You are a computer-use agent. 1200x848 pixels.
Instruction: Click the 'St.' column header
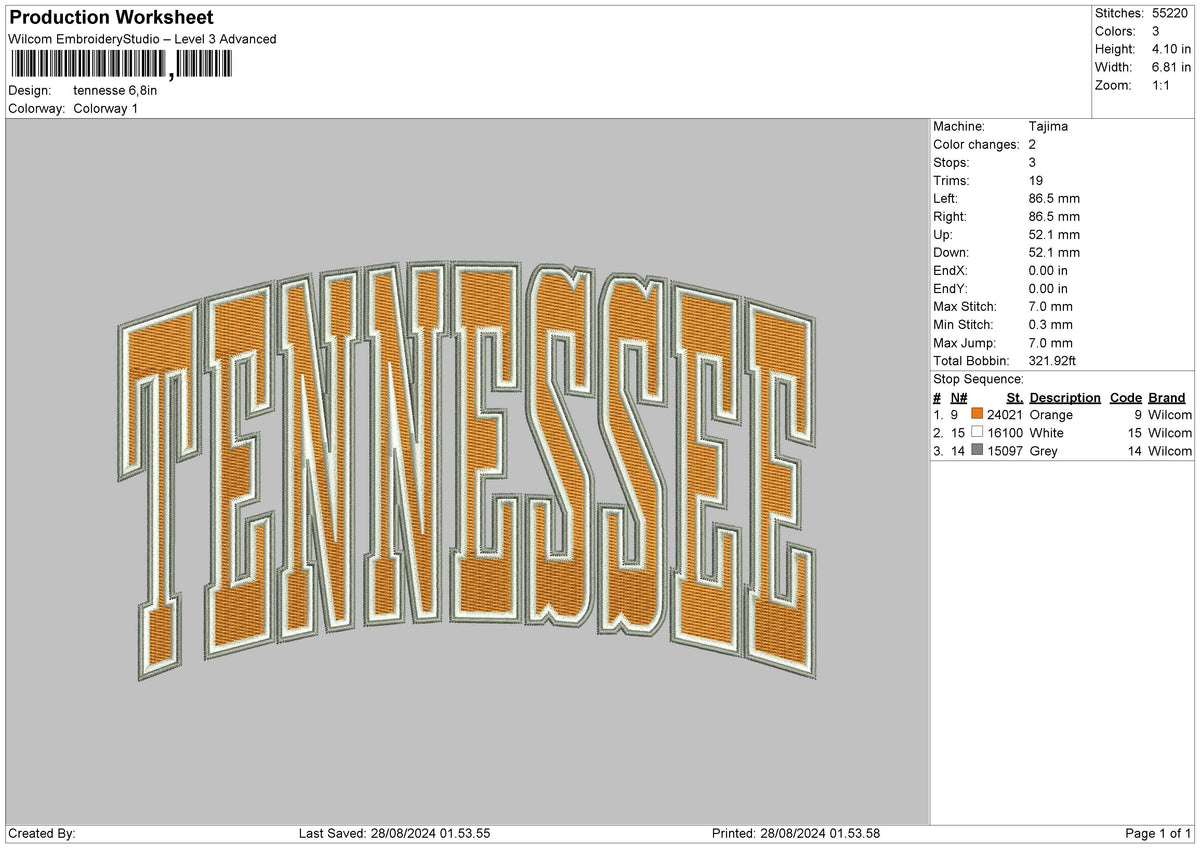point(1015,397)
